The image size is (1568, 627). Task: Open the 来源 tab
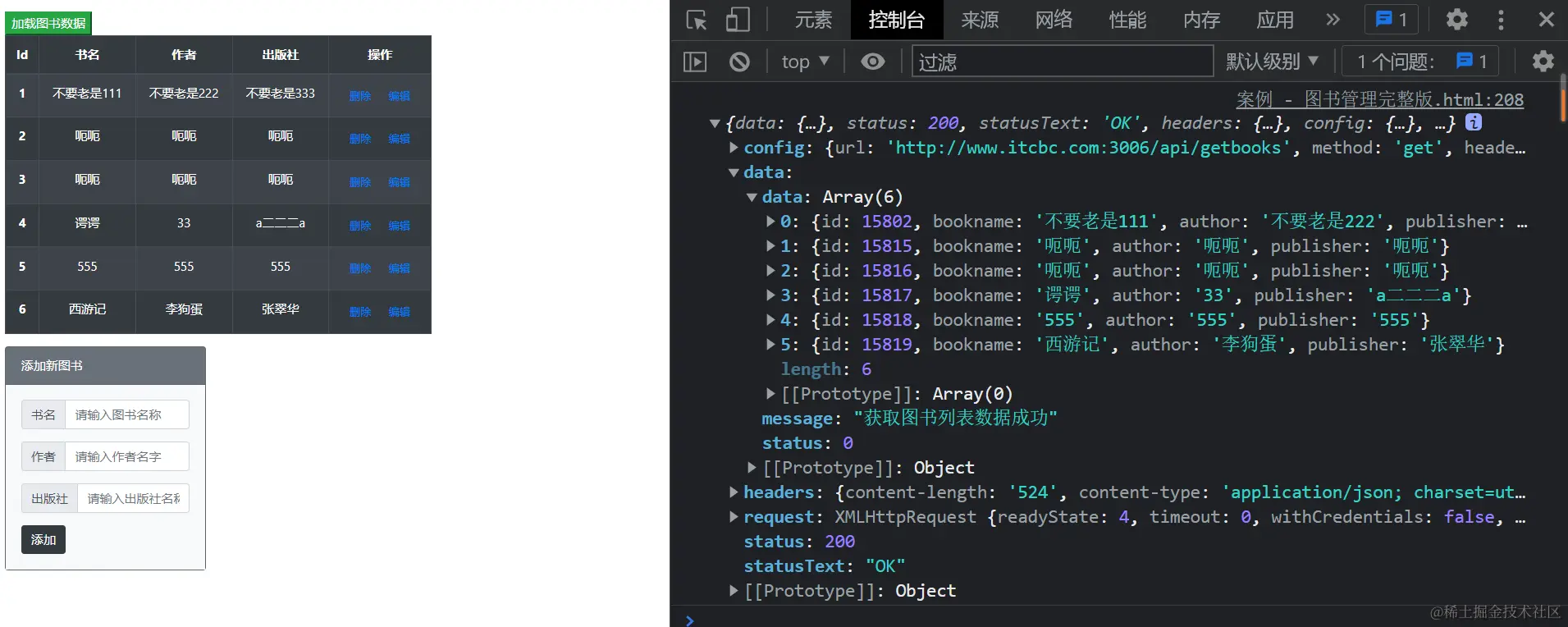tap(980, 20)
